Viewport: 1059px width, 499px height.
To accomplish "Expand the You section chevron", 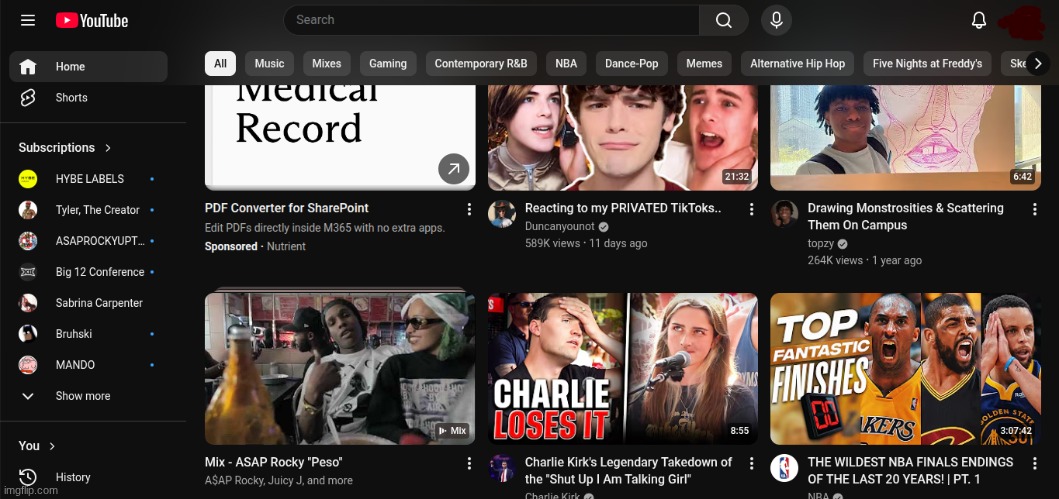I will (53, 446).
